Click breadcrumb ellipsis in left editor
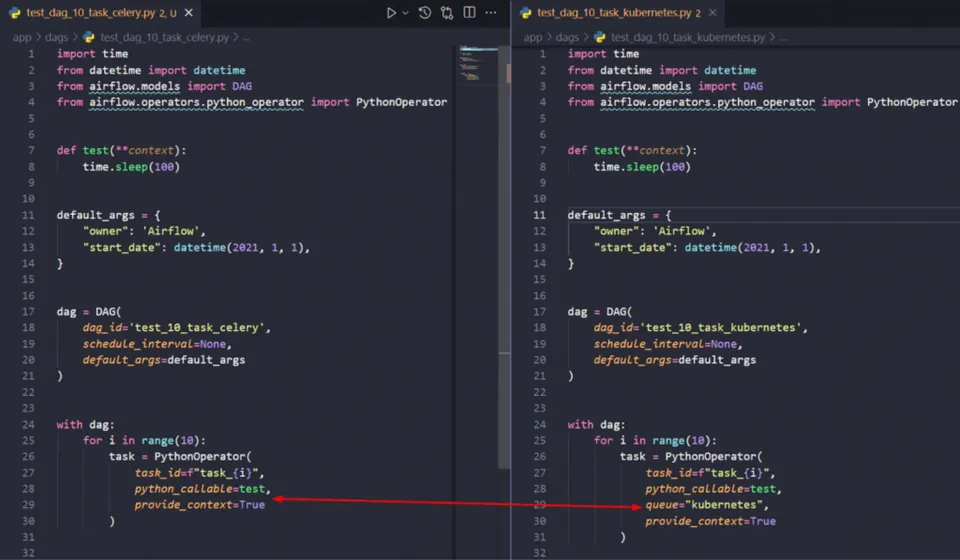Viewport: 960px width, 560px height. coord(246,38)
